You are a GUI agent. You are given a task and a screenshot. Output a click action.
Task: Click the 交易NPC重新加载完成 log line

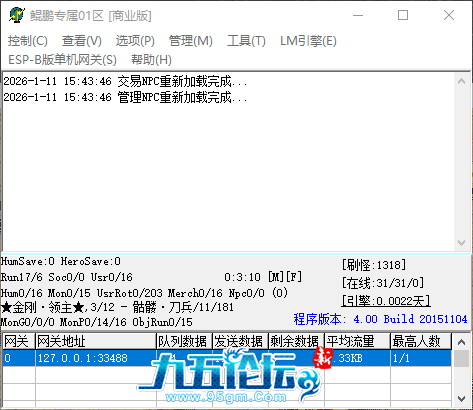pos(125,81)
